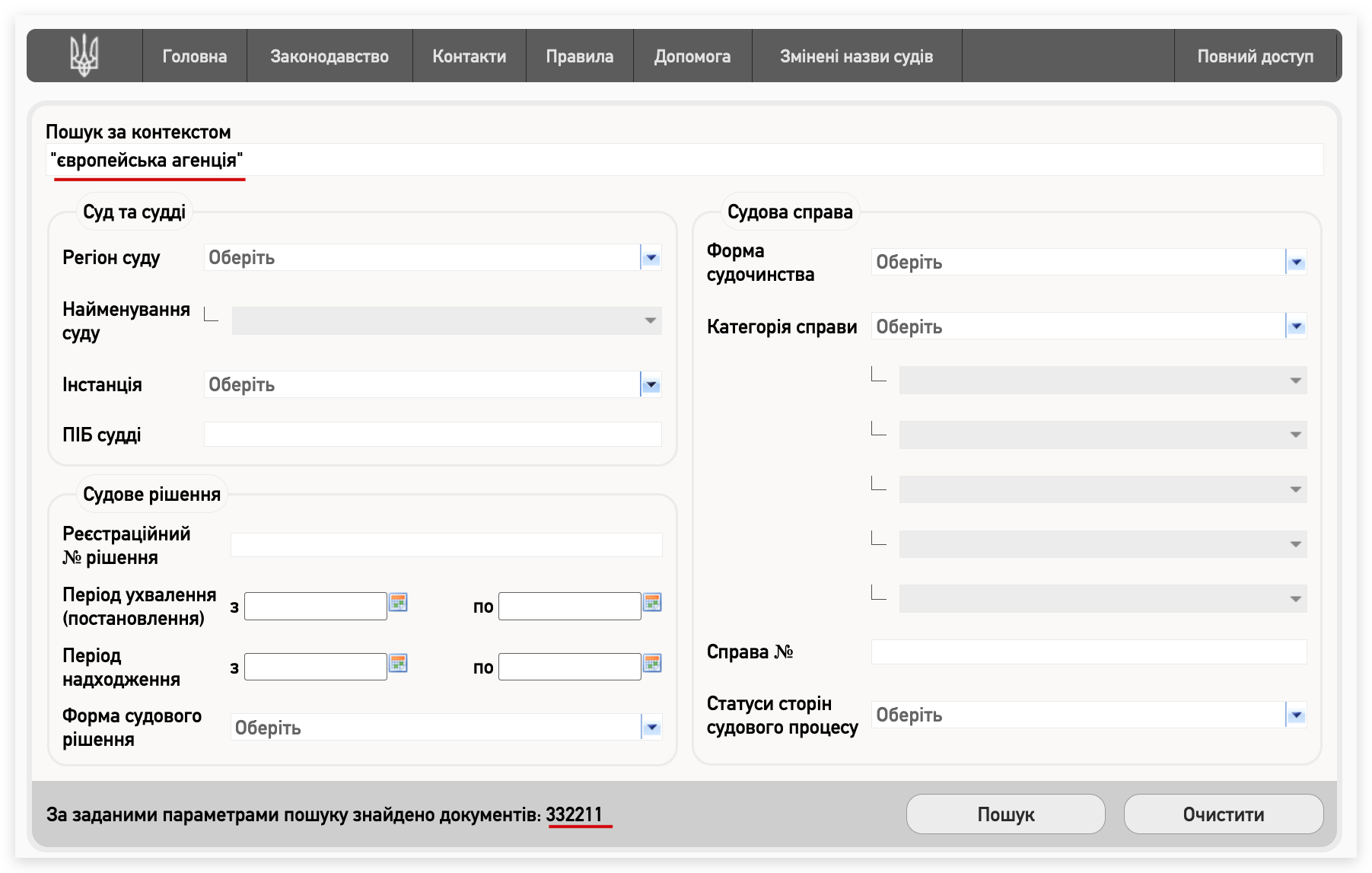Open calendar for adoption period start date
This screenshot has width=1372, height=873.
click(x=398, y=603)
